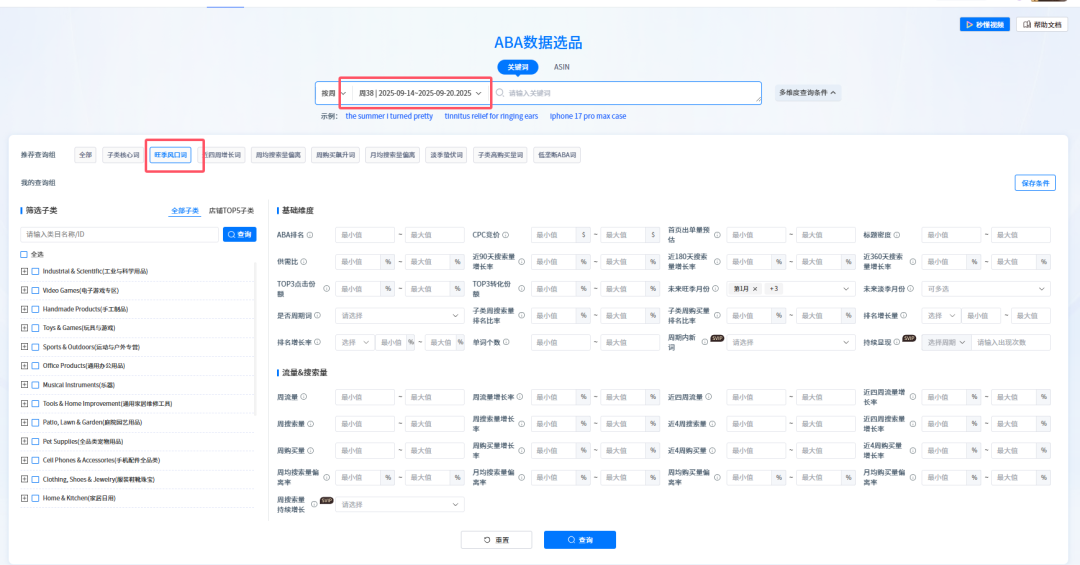This screenshot has height=565, width=1080.
Task: Click the info icon next to 供需比
Action: 303,262
